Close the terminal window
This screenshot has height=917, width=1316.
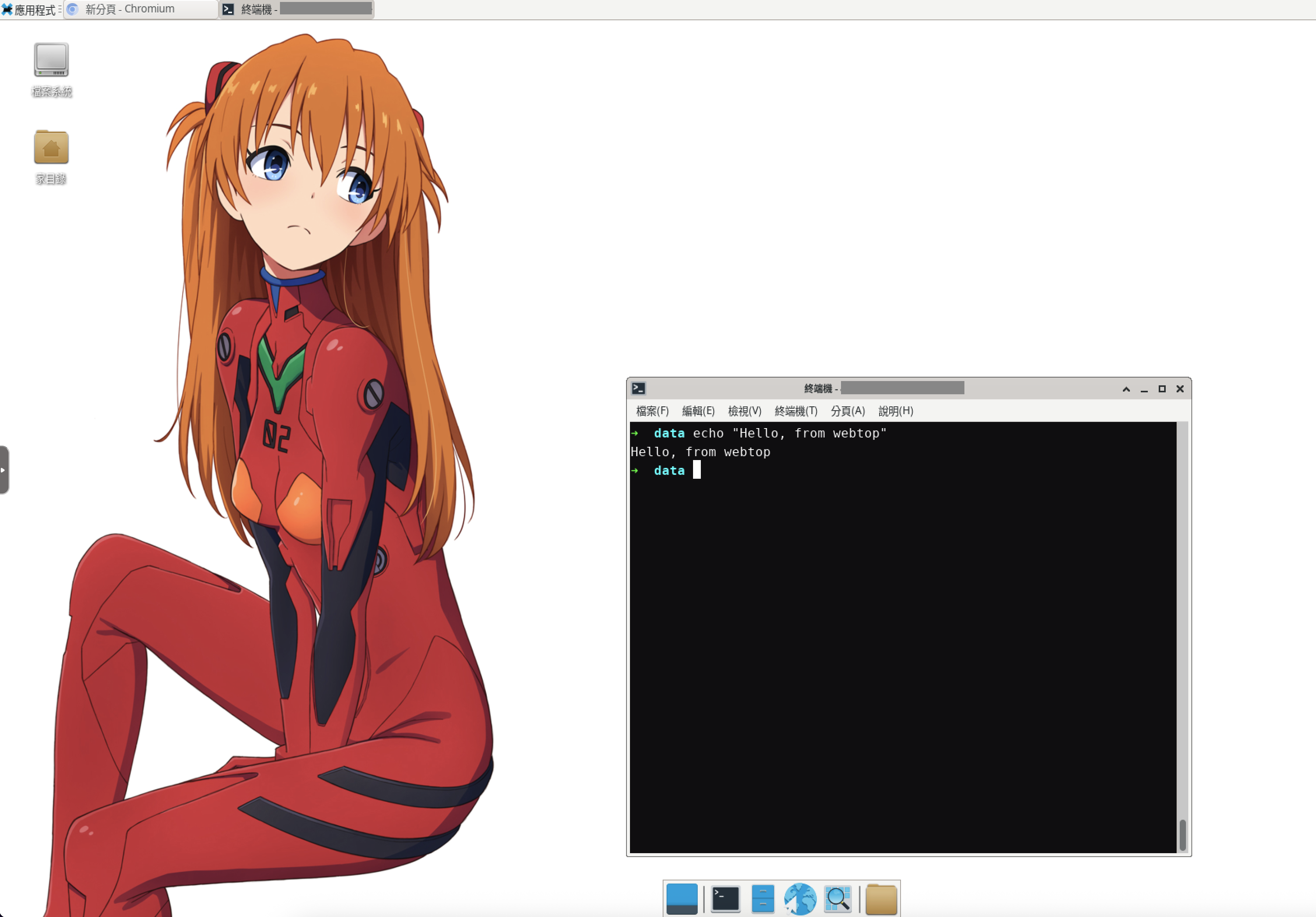(1180, 388)
